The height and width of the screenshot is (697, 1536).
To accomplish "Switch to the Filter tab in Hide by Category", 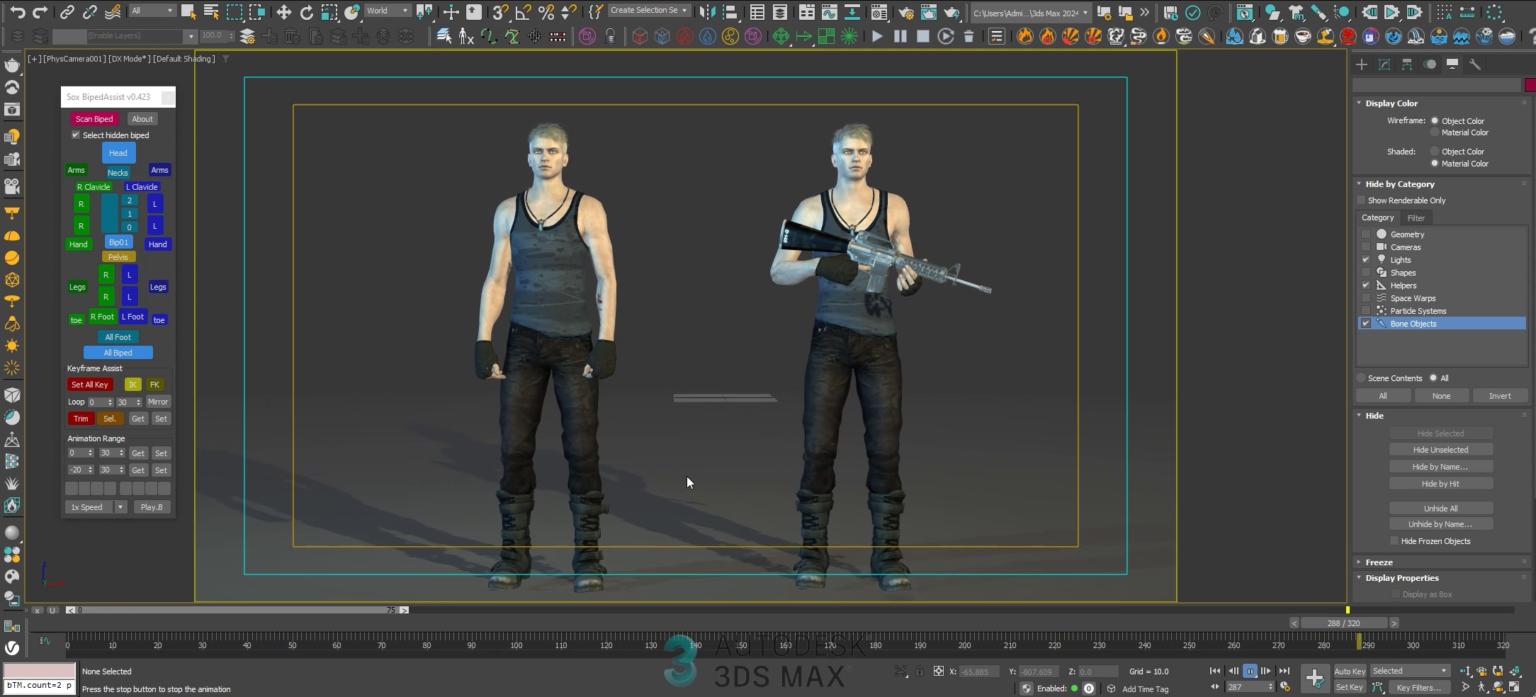I will click(x=1416, y=217).
